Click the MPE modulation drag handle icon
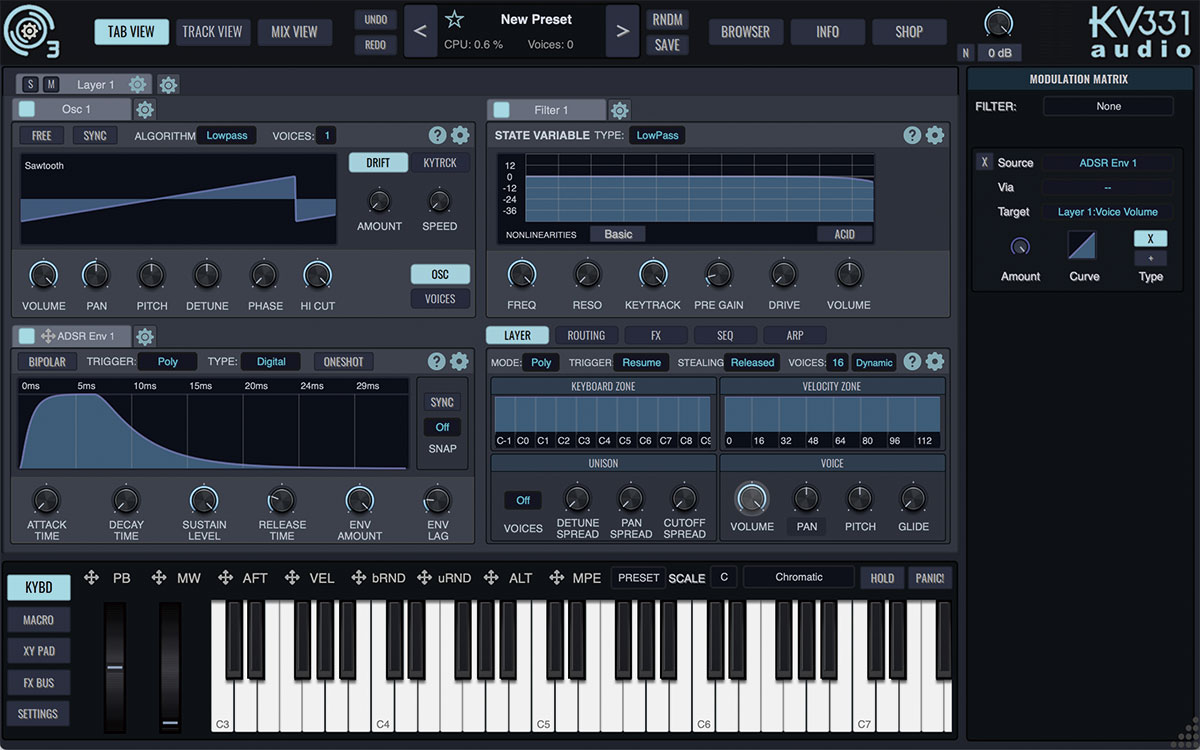 coord(557,578)
